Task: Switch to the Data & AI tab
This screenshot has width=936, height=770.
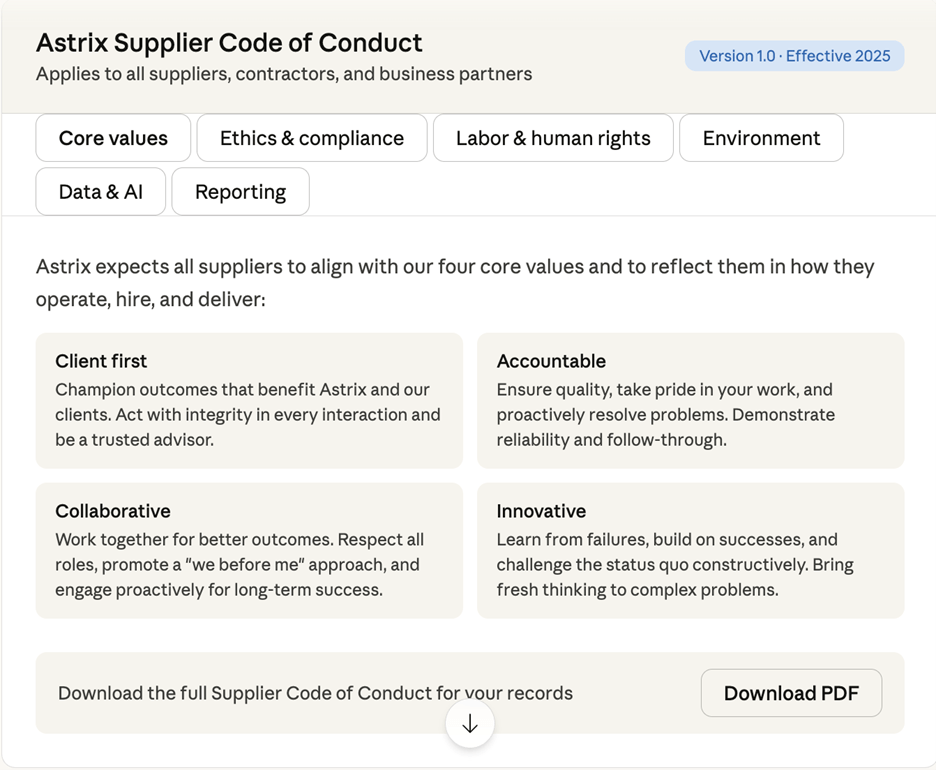Action: (x=100, y=191)
